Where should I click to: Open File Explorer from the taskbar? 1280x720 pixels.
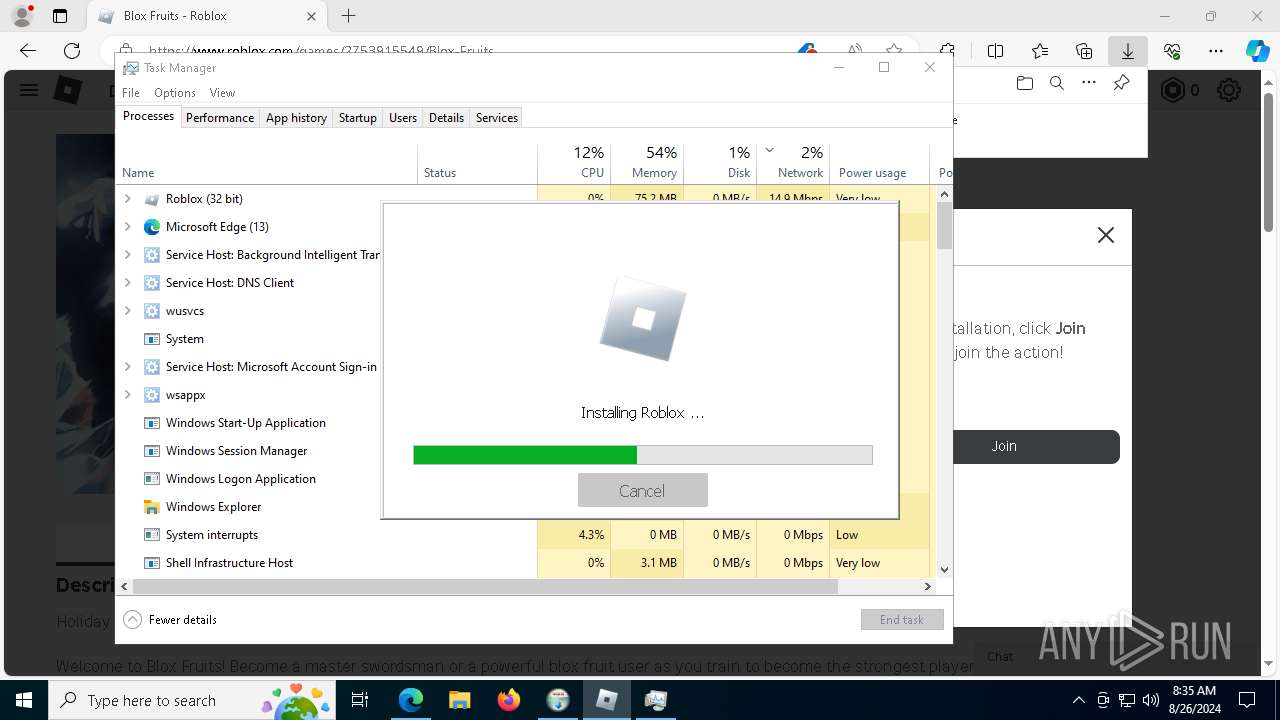[460, 700]
